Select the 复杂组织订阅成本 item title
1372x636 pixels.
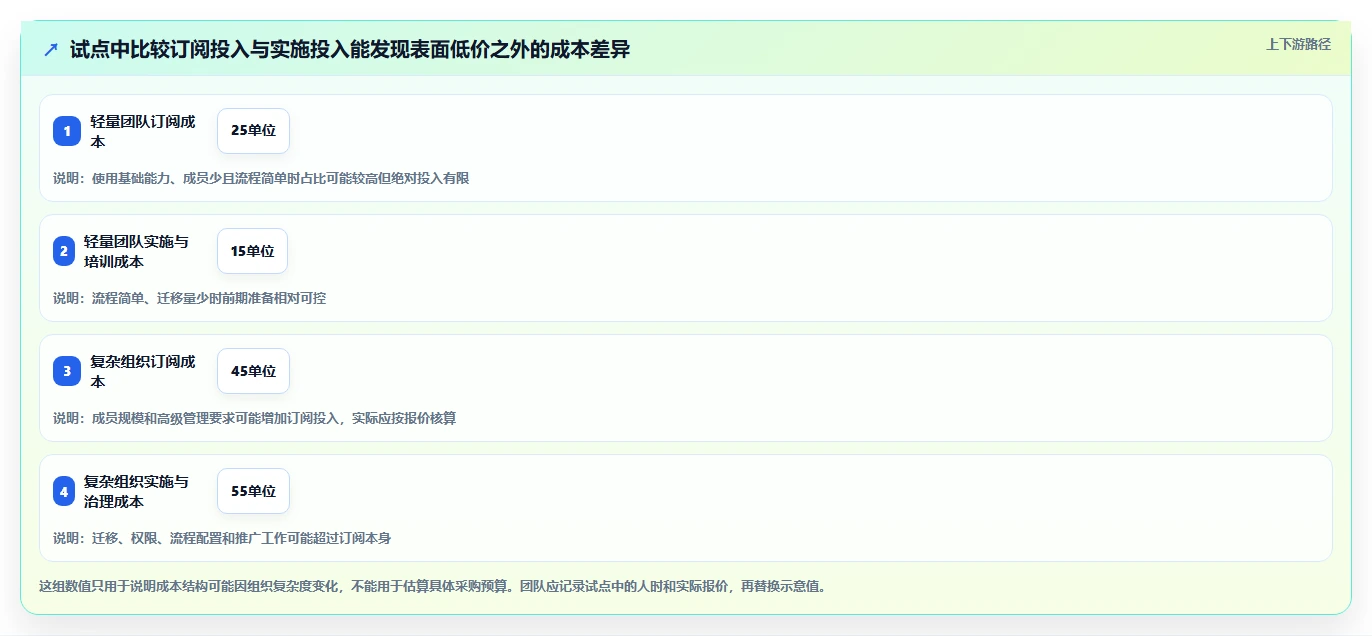tap(143, 371)
